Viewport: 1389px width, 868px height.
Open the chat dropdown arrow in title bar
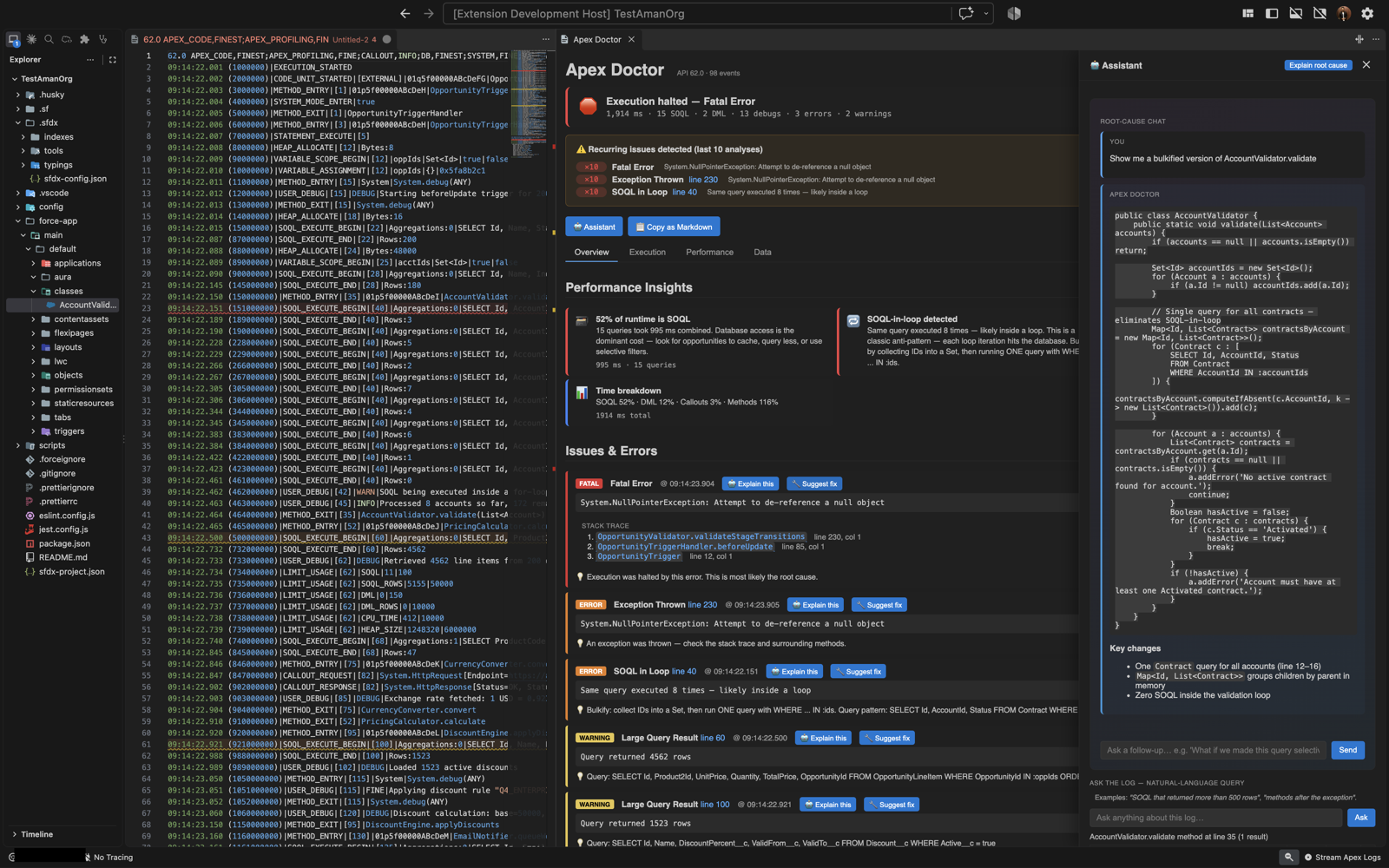pos(985,13)
